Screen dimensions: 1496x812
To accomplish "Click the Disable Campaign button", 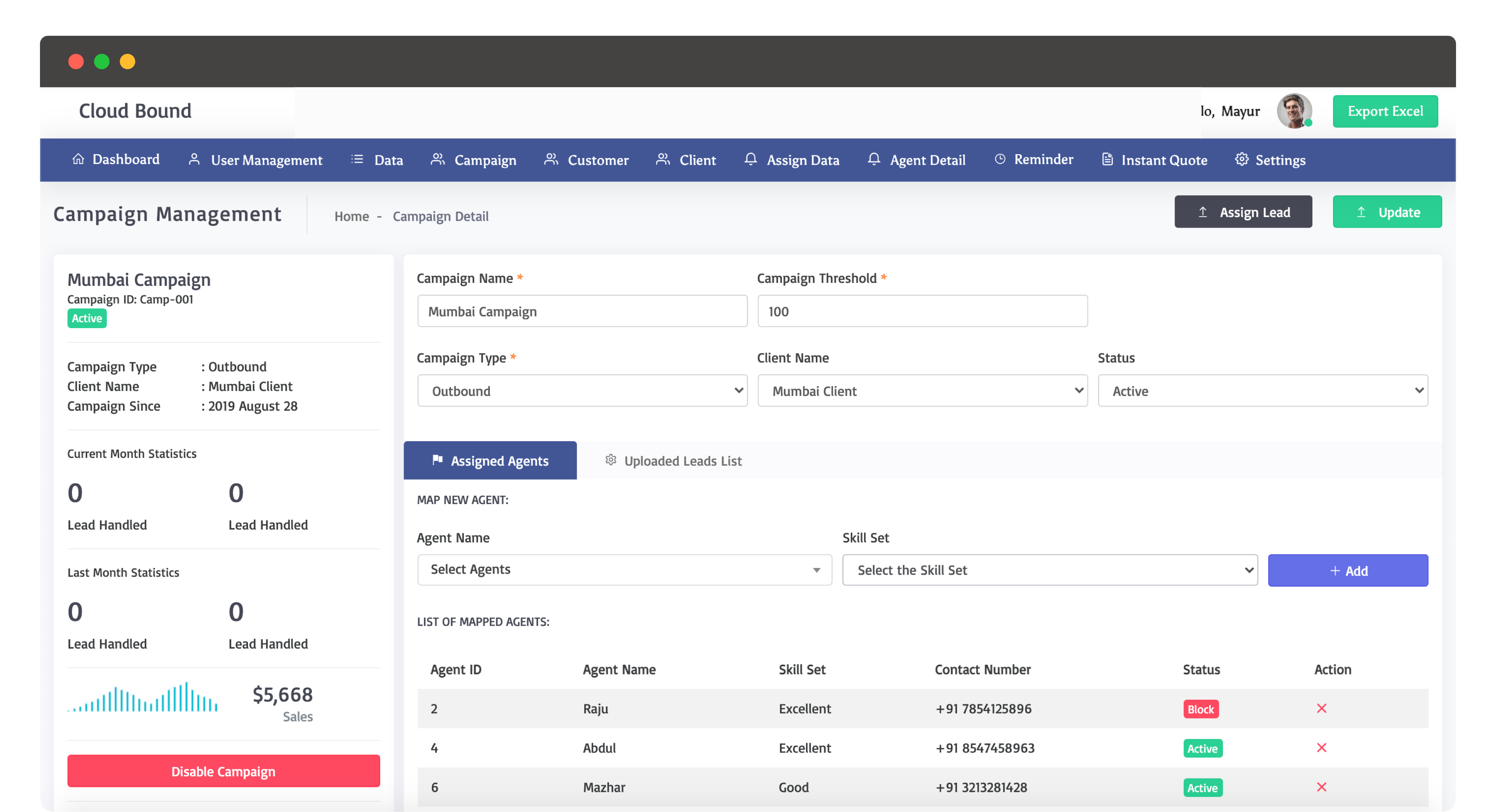I will pyautogui.click(x=224, y=771).
